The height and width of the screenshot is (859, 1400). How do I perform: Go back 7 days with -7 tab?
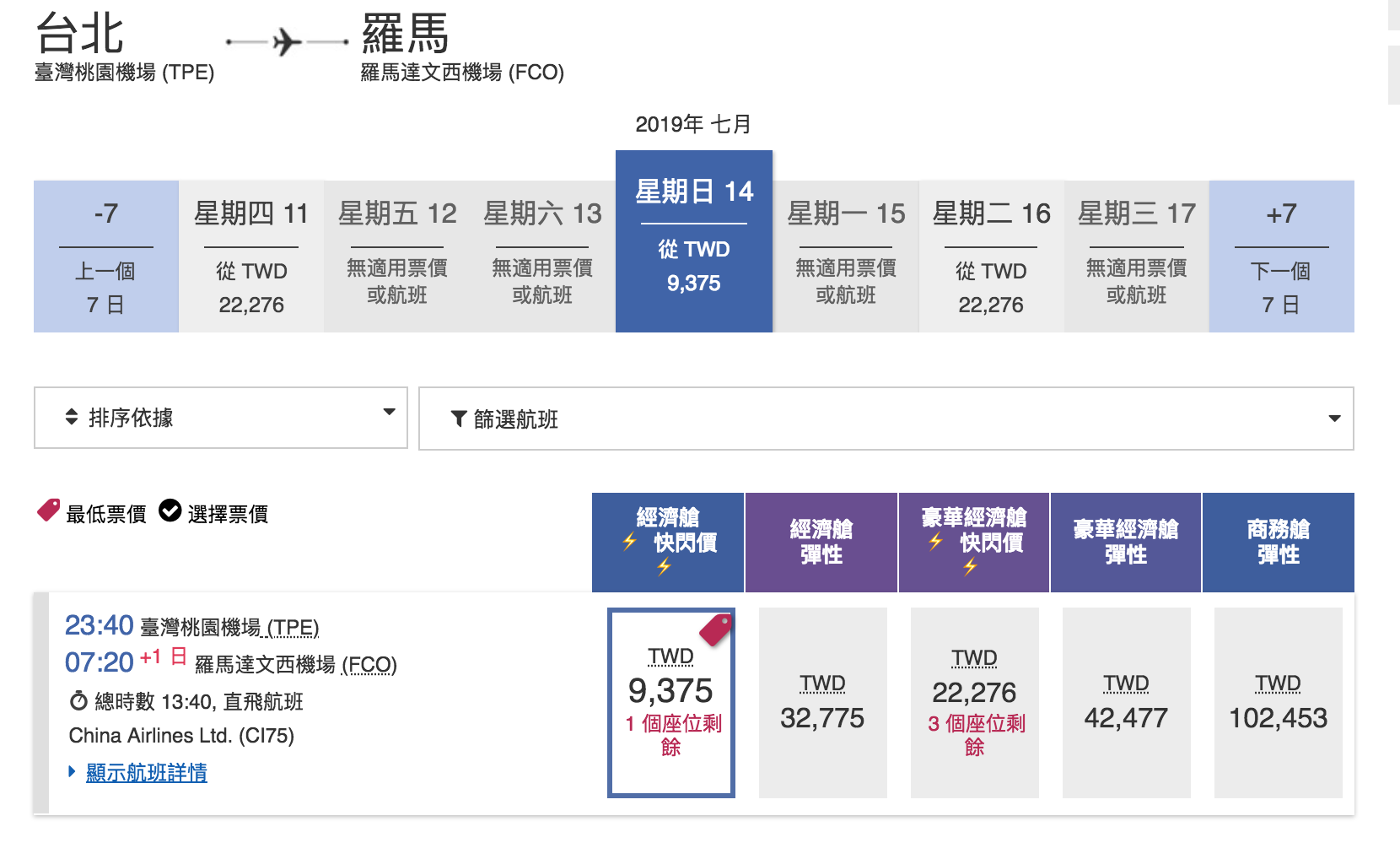106,257
